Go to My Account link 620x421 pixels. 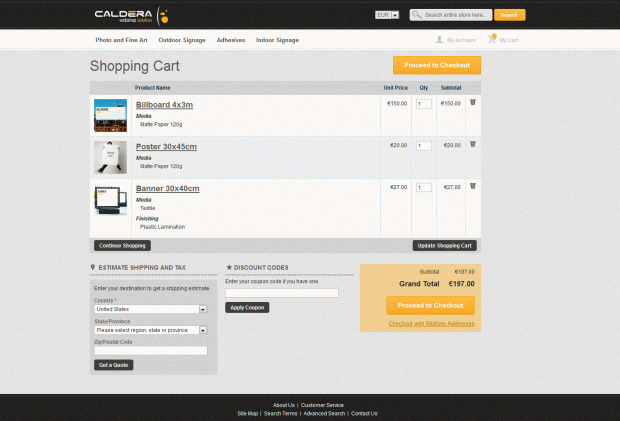coord(461,40)
